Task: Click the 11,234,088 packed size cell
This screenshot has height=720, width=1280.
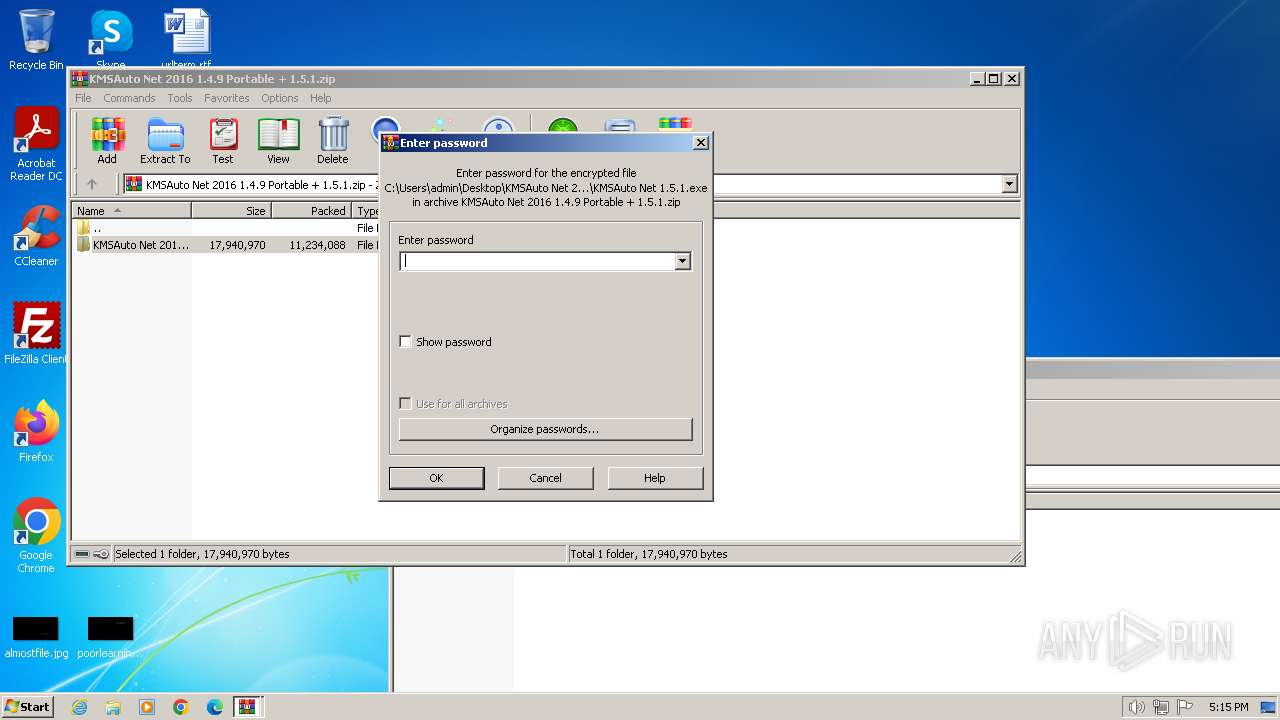Action: click(x=317, y=245)
